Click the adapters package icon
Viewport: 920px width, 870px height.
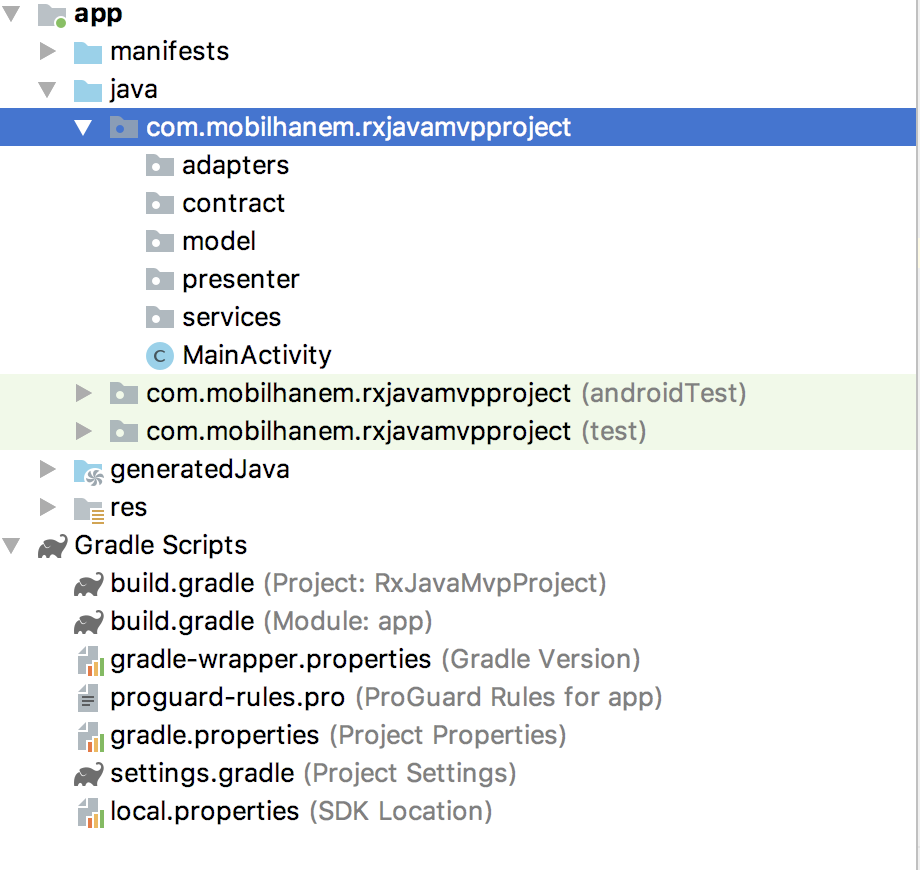point(160,165)
